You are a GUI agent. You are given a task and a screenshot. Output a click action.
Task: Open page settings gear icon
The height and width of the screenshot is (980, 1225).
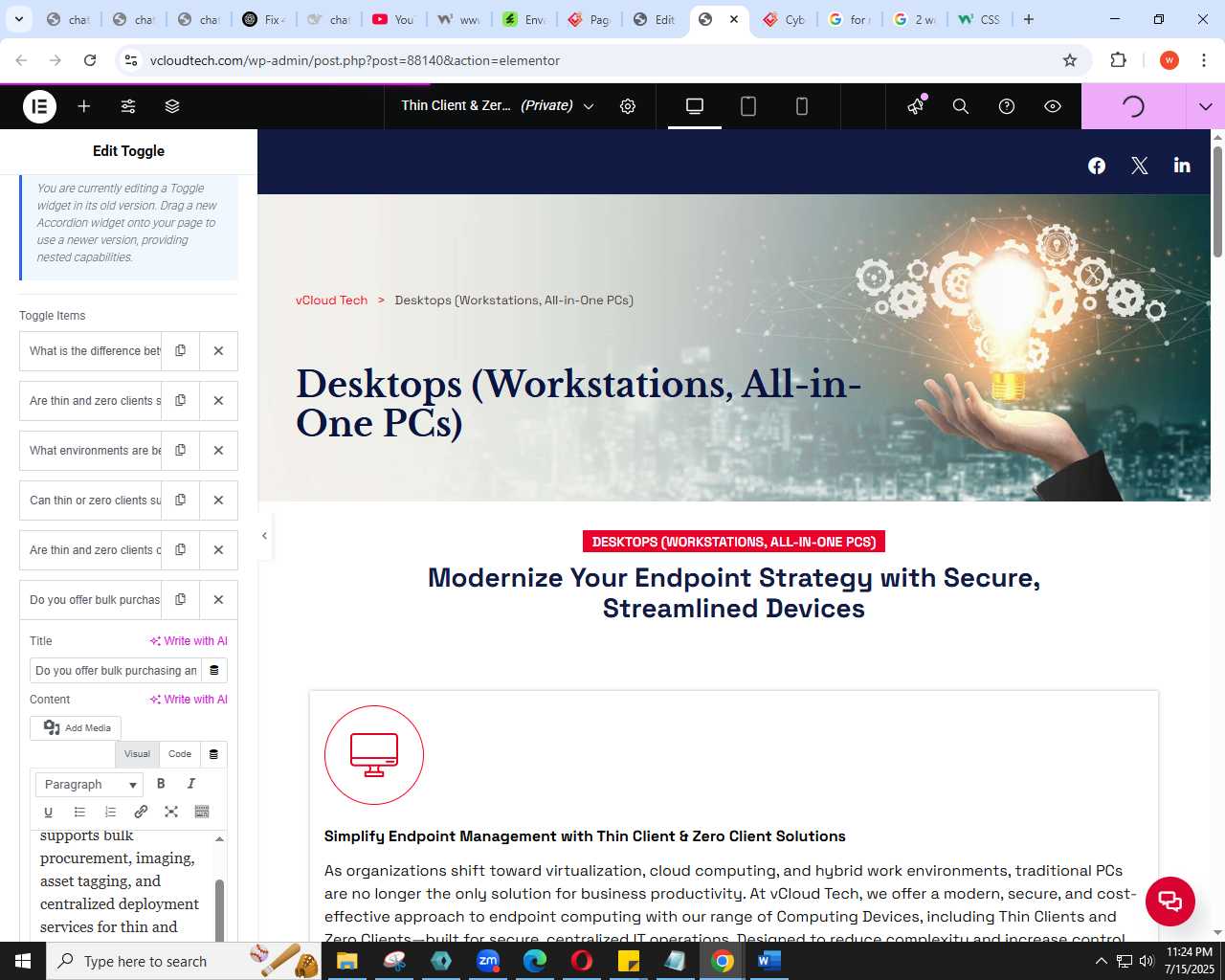[x=628, y=106]
